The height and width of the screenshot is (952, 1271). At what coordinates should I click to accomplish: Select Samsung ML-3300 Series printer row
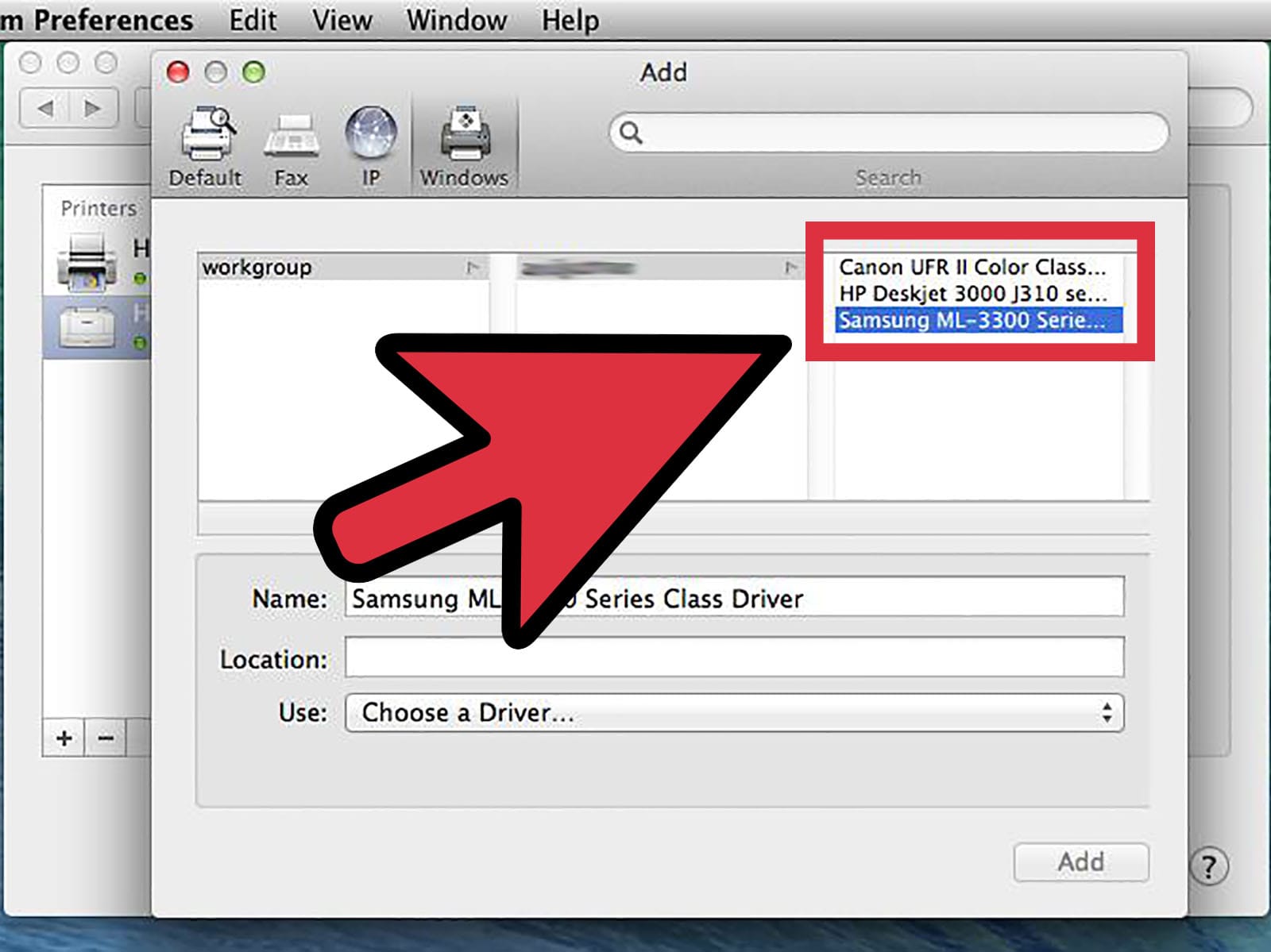(x=979, y=320)
